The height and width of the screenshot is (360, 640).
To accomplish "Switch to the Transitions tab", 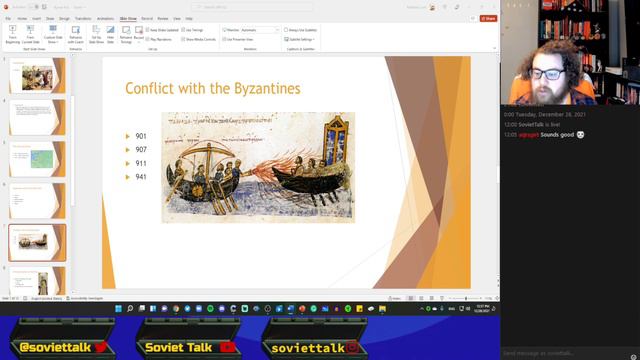I will click(83, 19).
